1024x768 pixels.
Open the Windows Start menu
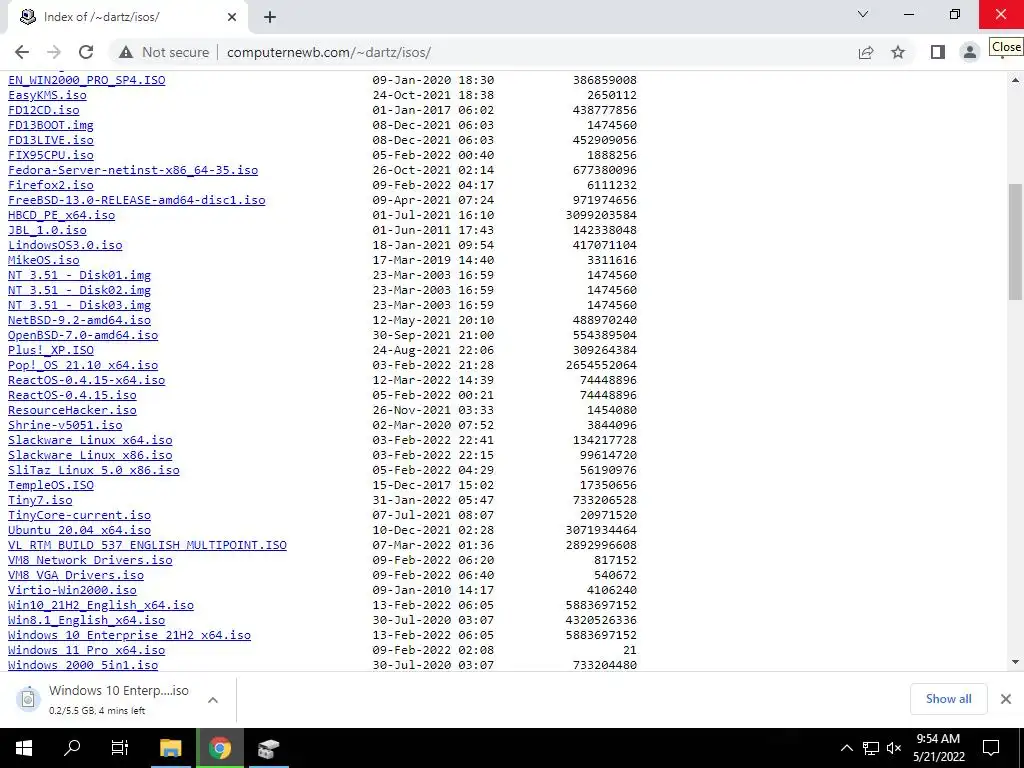pos(24,748)
